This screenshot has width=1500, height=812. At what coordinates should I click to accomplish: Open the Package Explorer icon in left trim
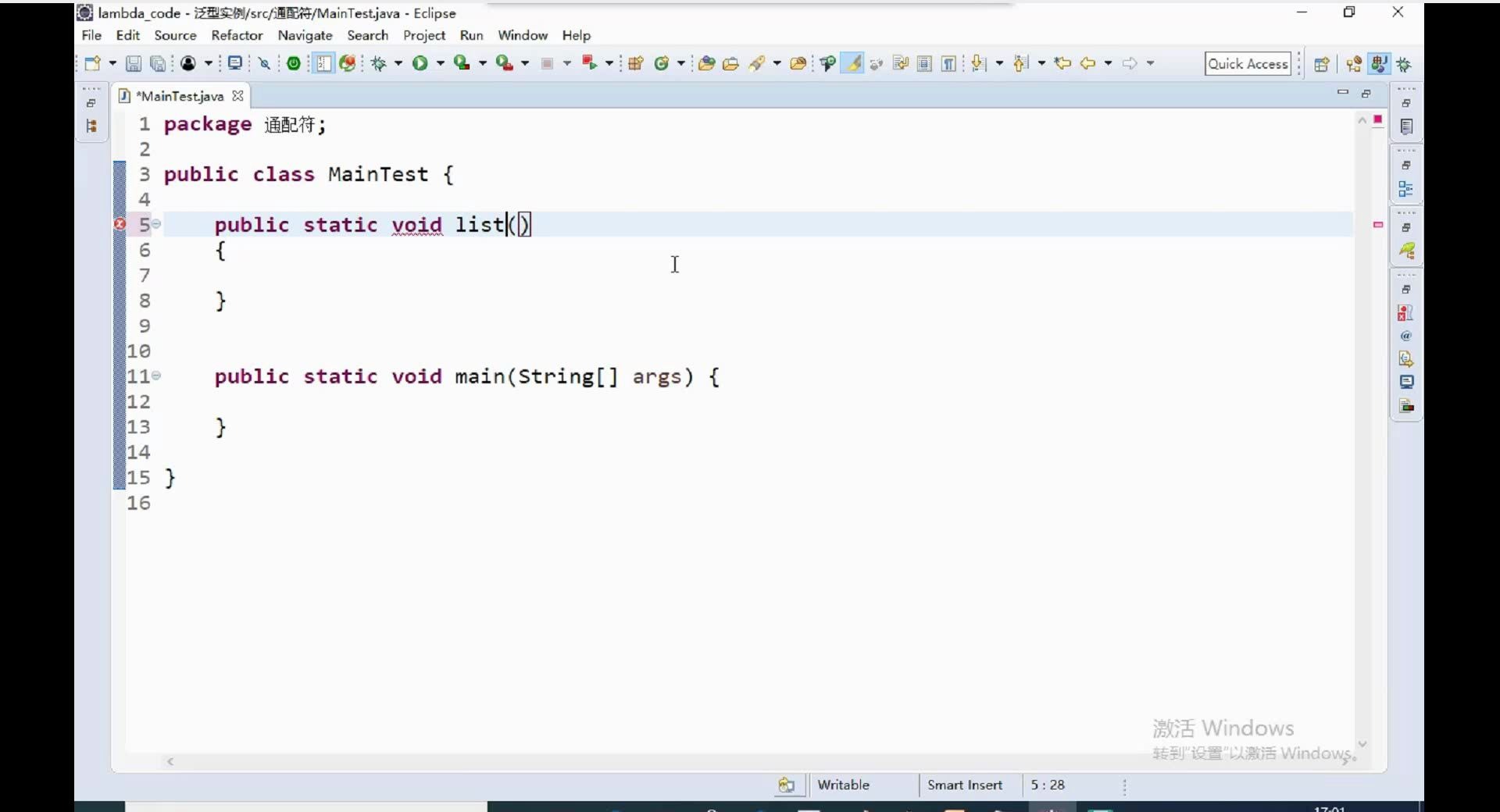tap(91, 126)
